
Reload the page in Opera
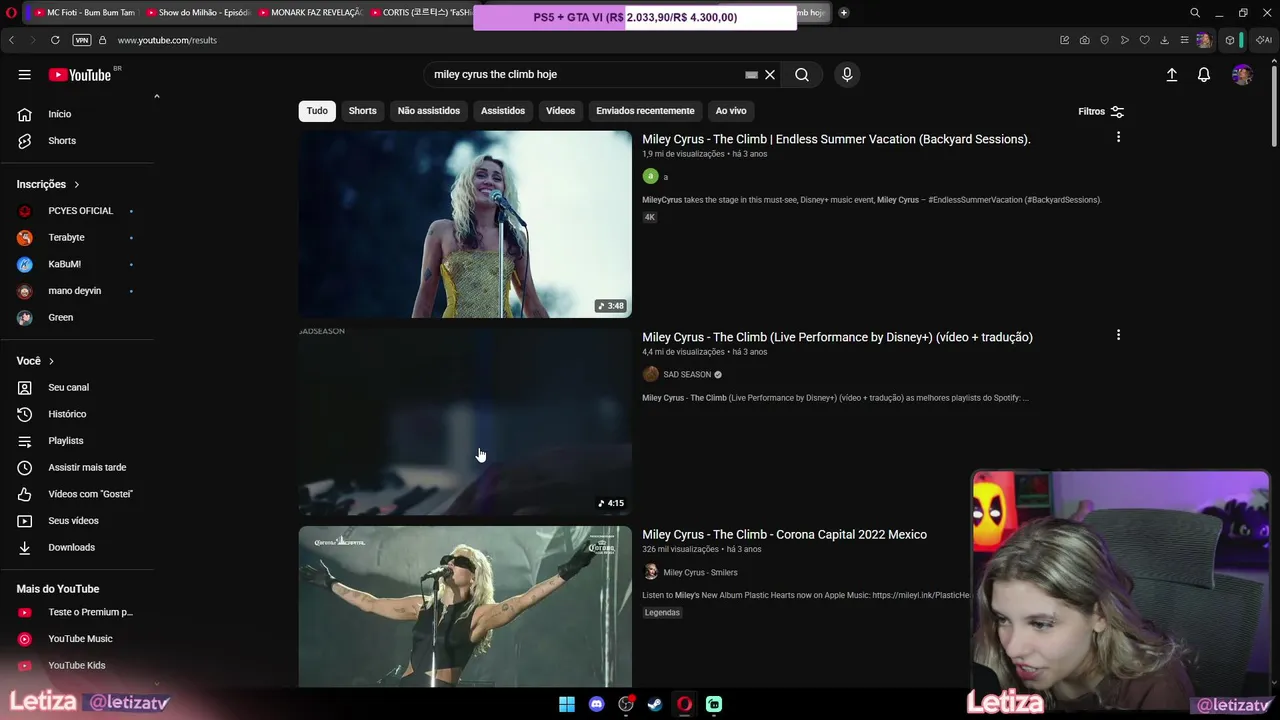tap(55, 40)
